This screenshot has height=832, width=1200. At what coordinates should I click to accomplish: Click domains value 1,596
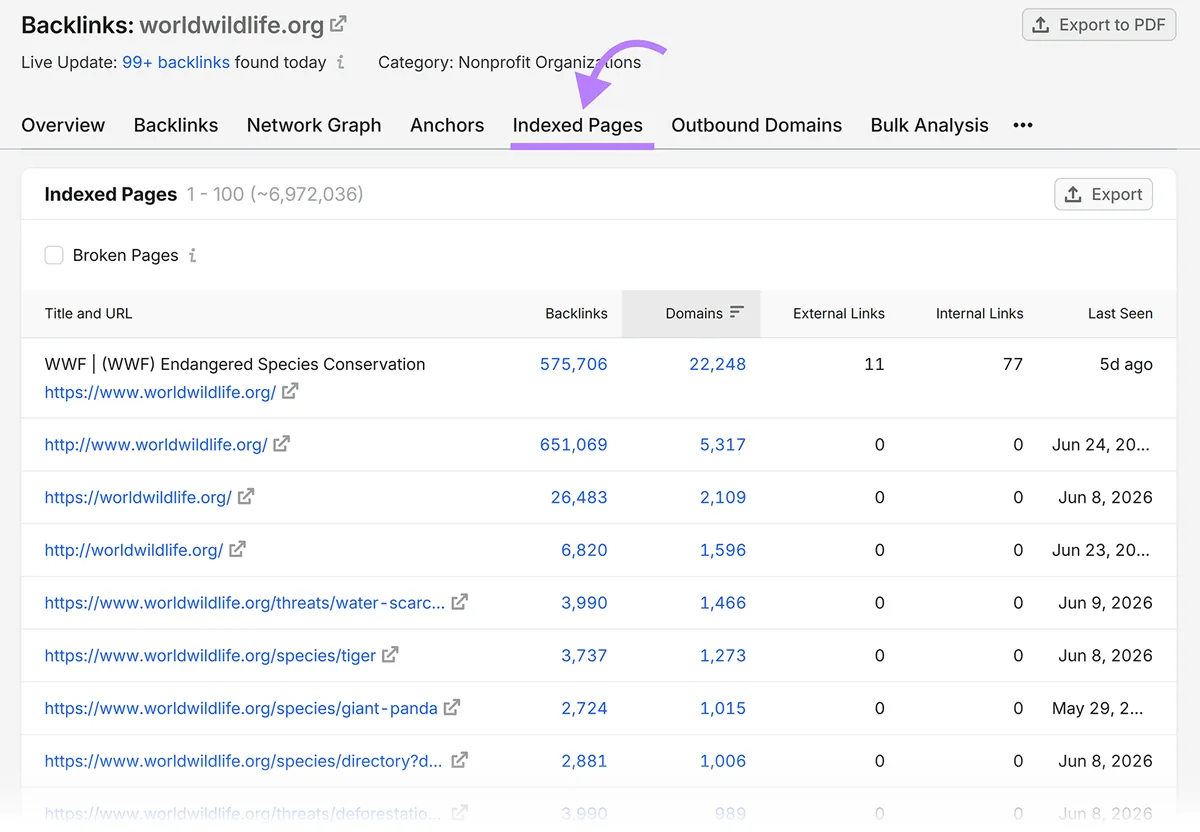tap(723, 550)
